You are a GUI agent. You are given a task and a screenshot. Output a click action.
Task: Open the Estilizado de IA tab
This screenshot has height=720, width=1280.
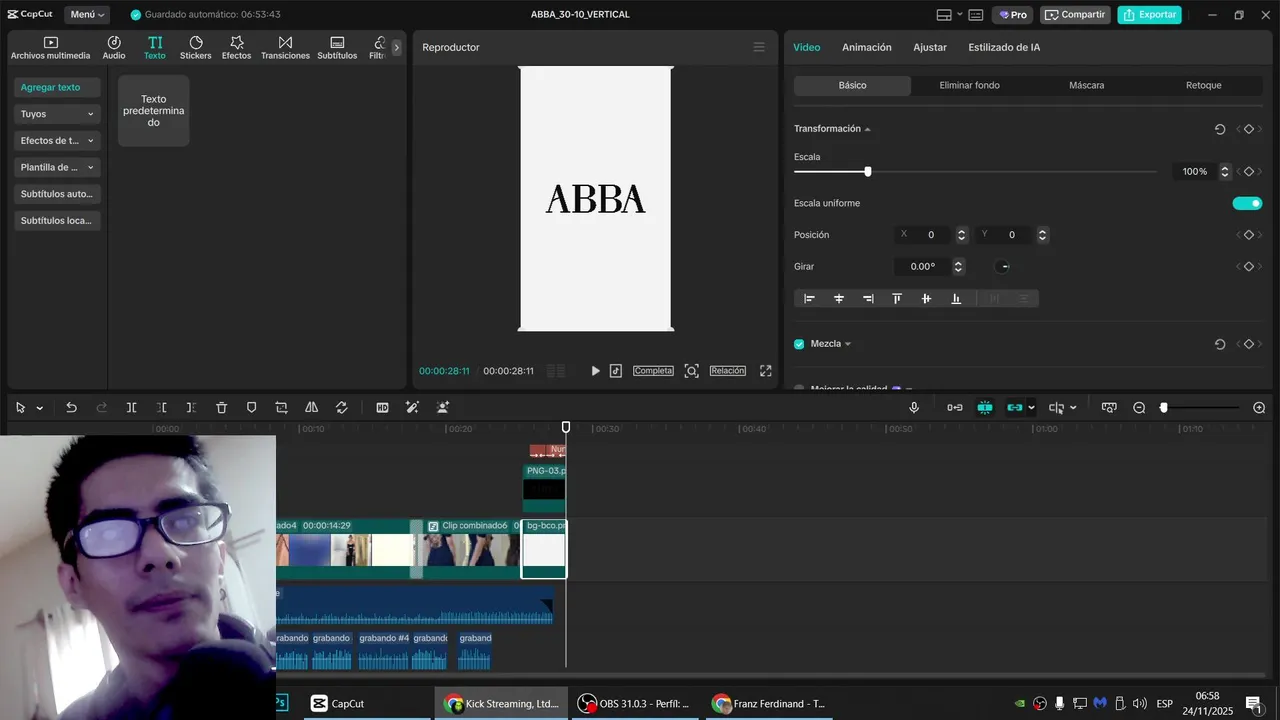(x=1004, y=47)
